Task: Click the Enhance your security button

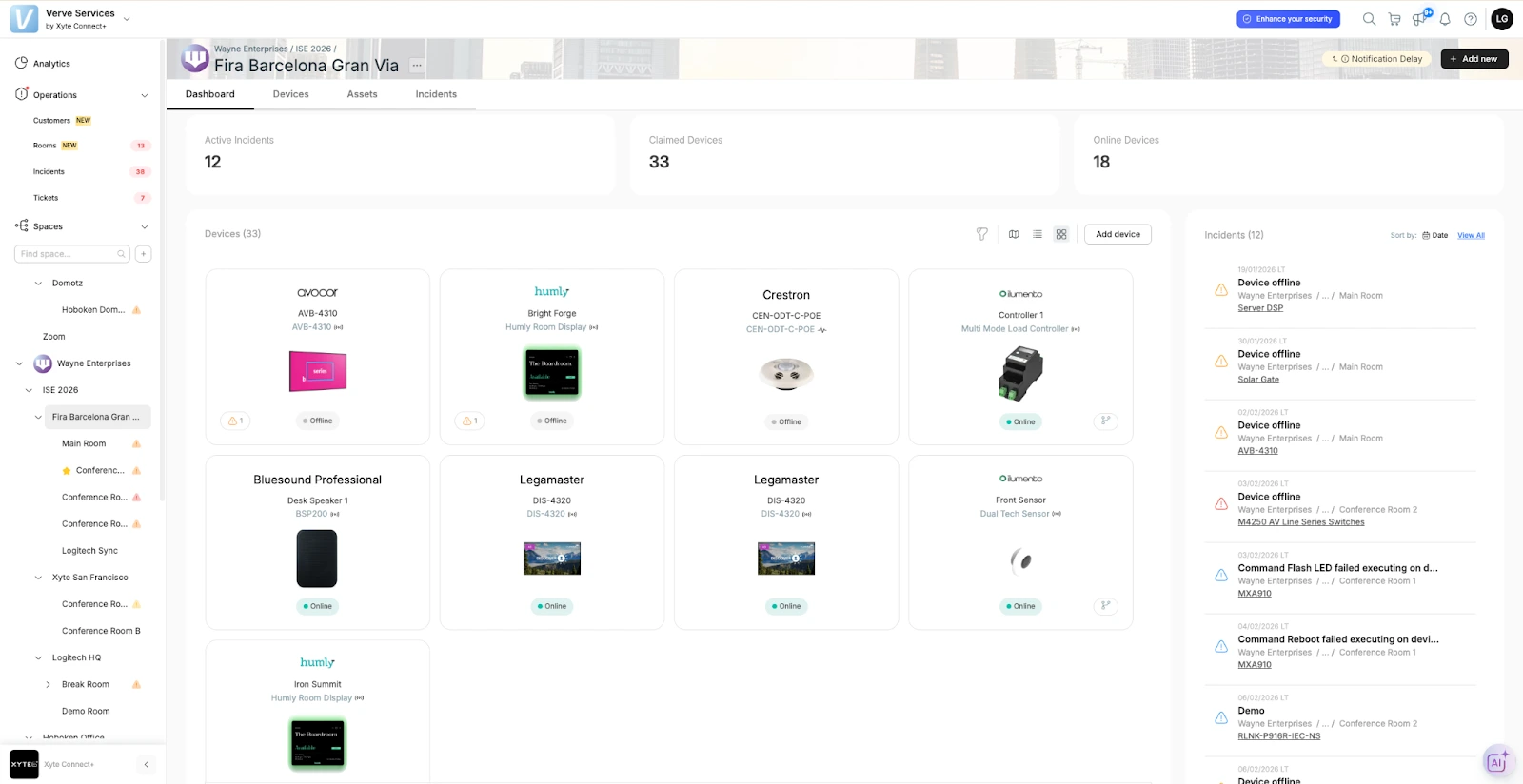Action: pos(1288,19)
